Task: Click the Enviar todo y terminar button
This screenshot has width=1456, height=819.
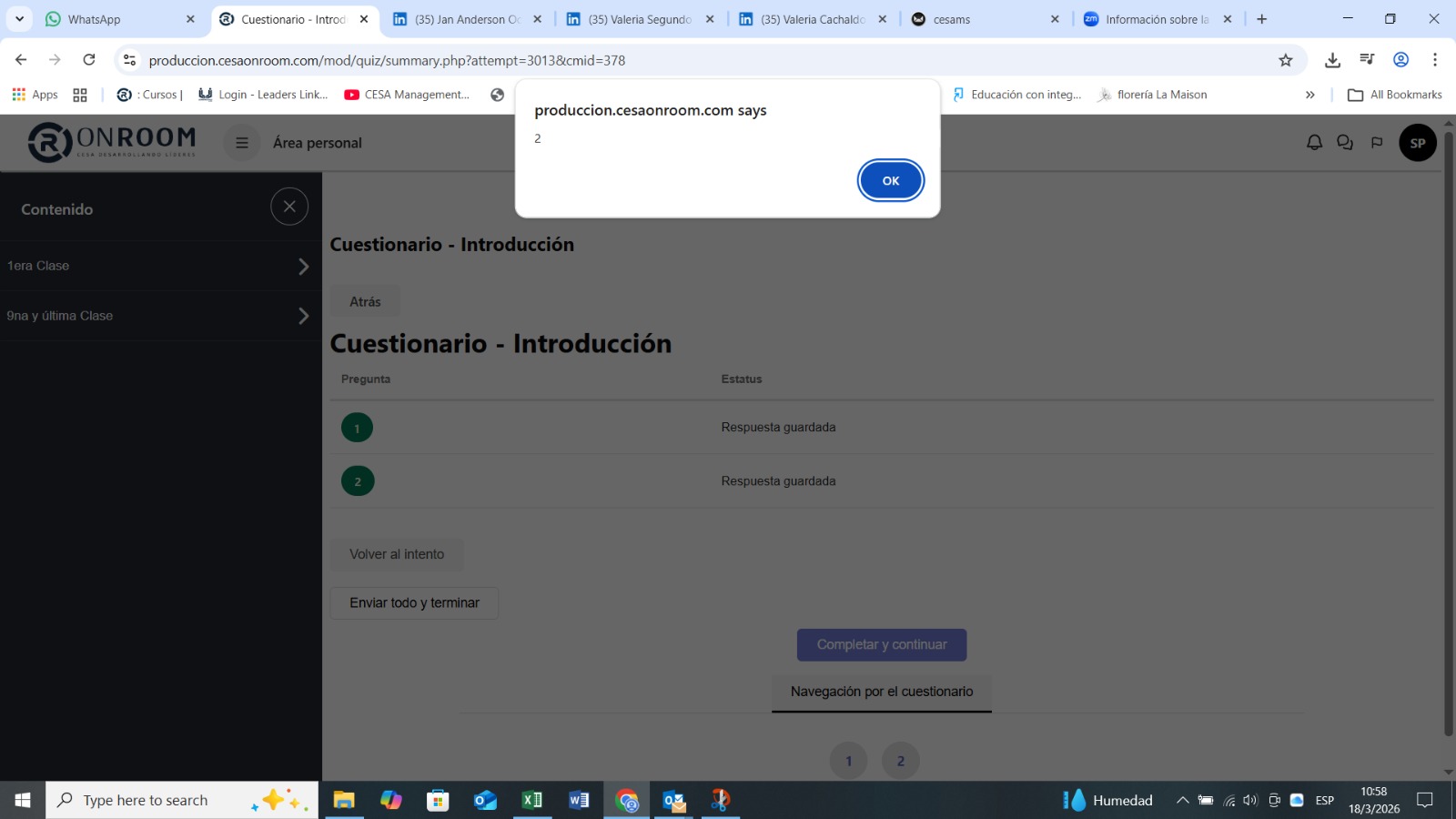Action: point(414,603)
